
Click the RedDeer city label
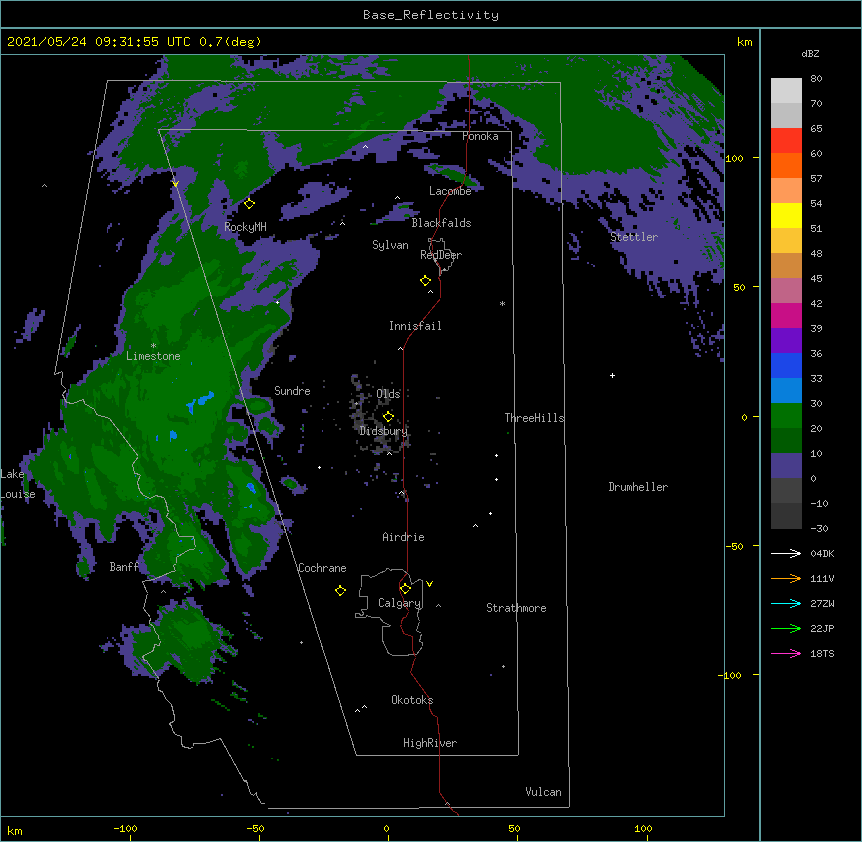click(441, 255)
